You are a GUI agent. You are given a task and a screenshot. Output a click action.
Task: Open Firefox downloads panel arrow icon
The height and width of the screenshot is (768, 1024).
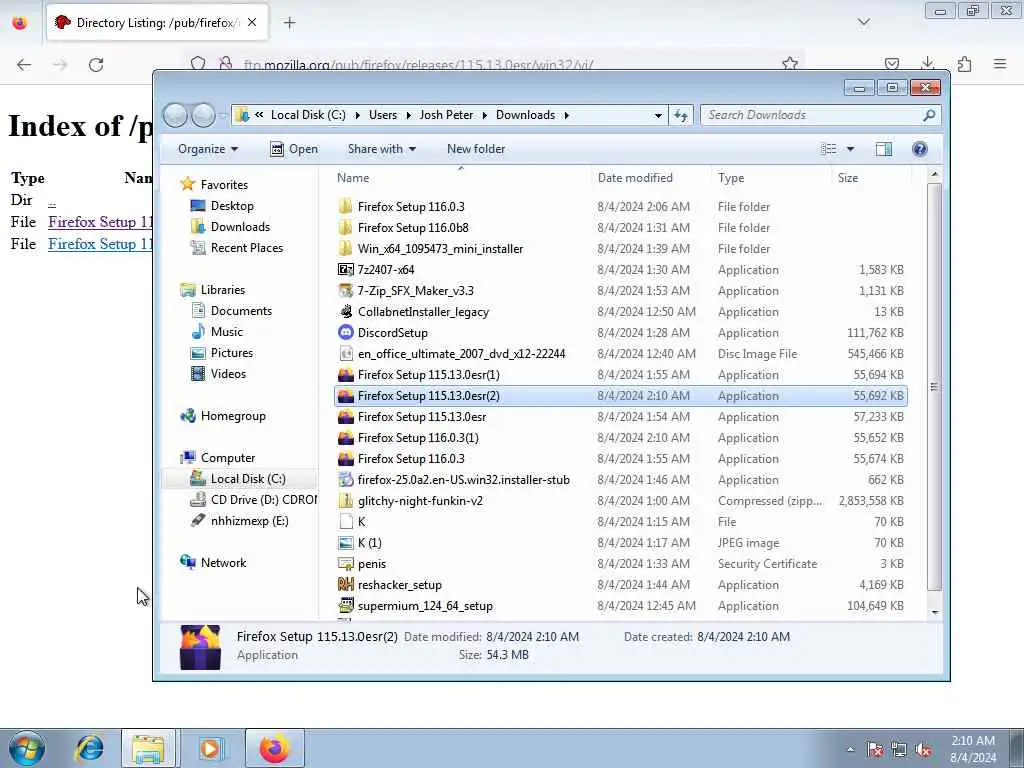point(927,63)
